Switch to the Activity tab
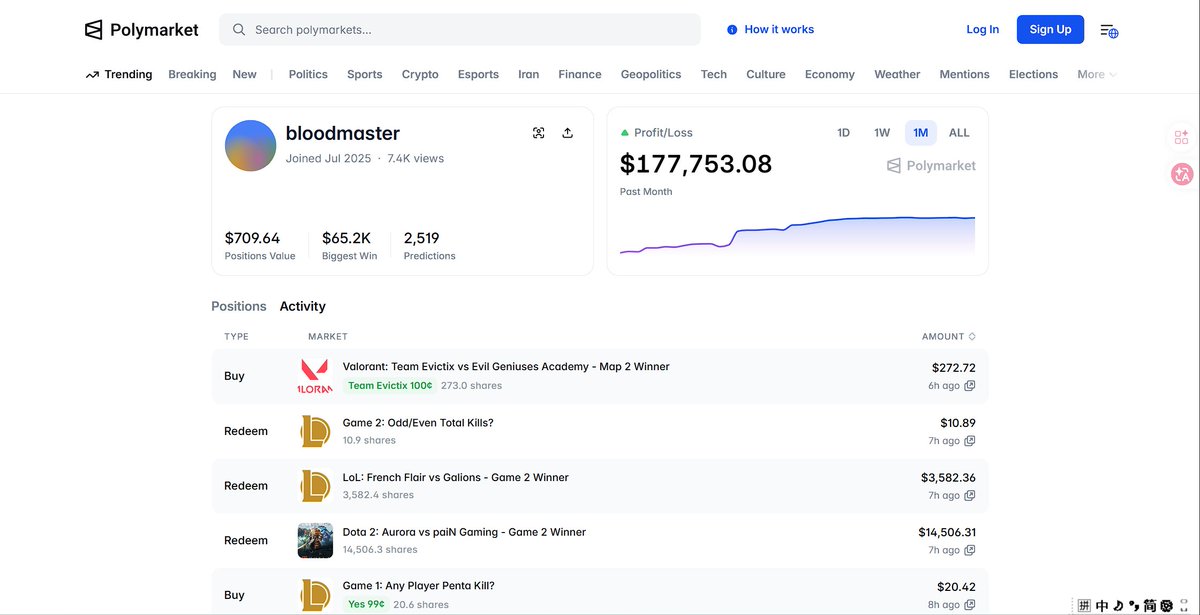This screenshot has height=615, width=1200. tap(303, 306)
